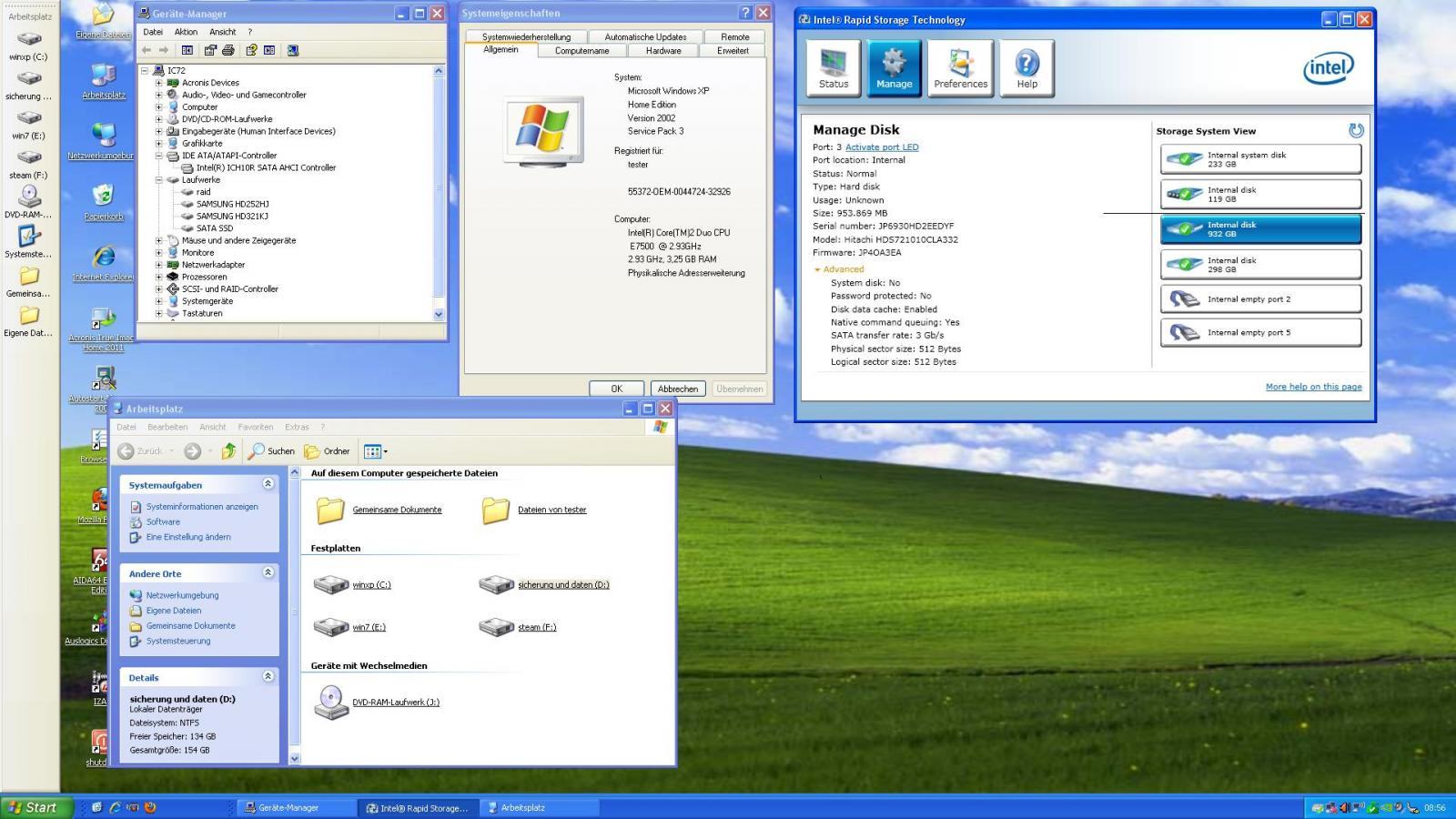
Task: Collapse the Systemaufgaben panel
Action: (x=268, y=484)
